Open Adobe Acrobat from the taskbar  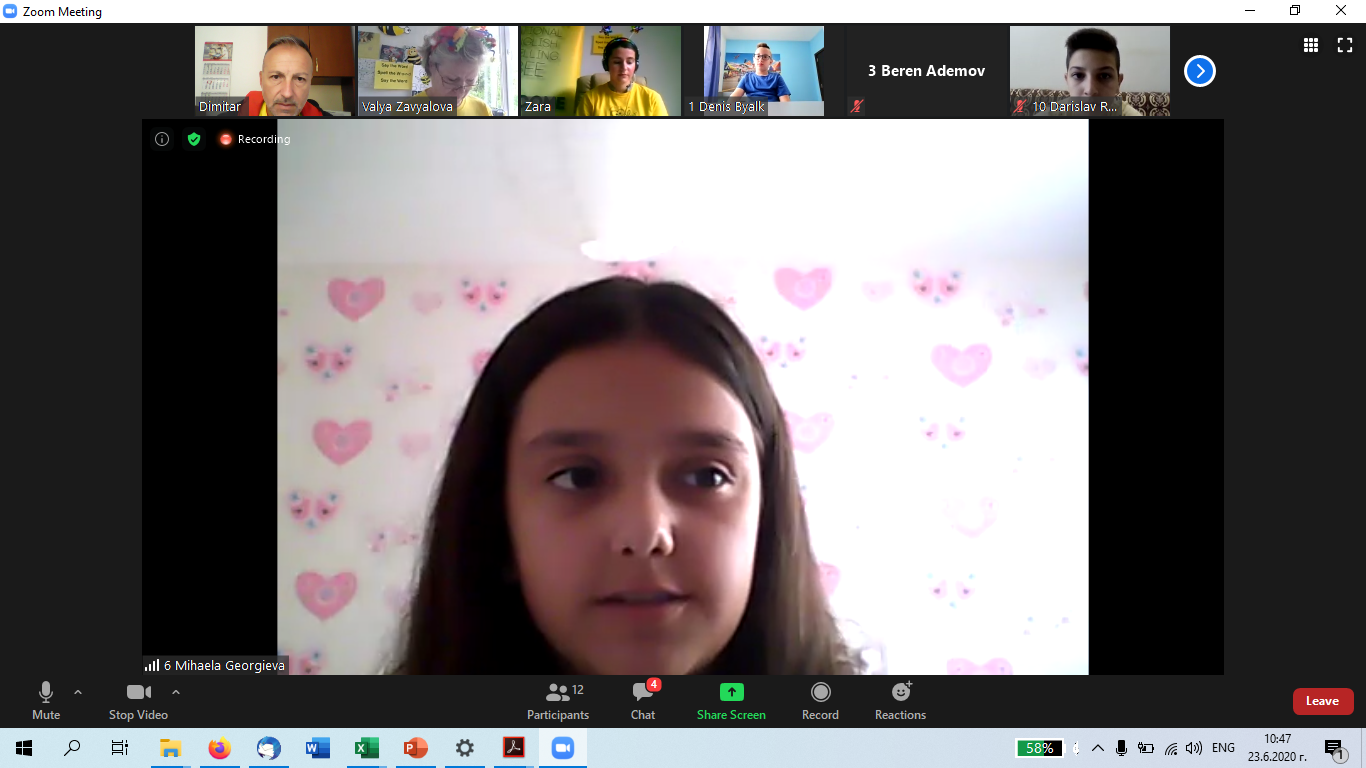click(x=513, y=748)
